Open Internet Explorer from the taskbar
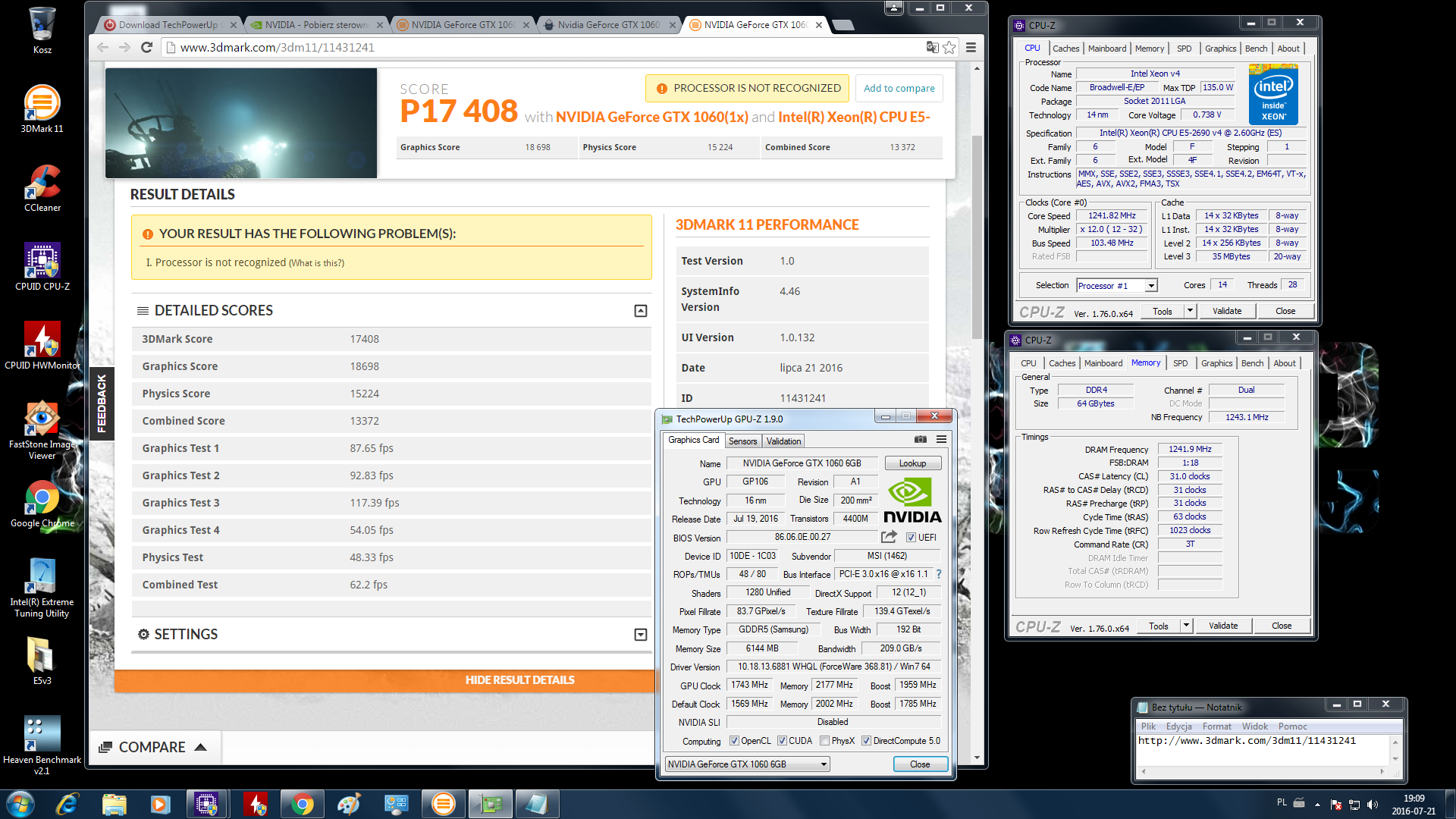The image size is (1456, 819). click(67, 804)
